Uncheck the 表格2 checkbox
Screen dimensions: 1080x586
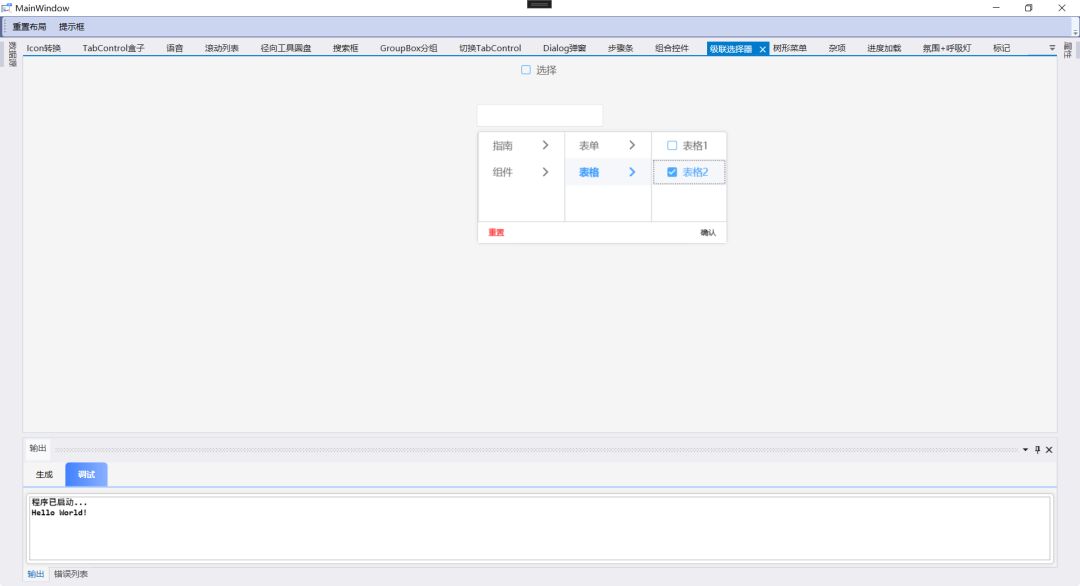(x=672, y=172)
